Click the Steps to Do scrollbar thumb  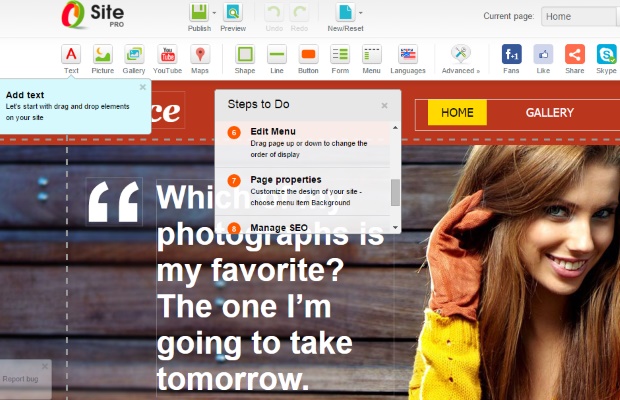click(x=395, y=192)
